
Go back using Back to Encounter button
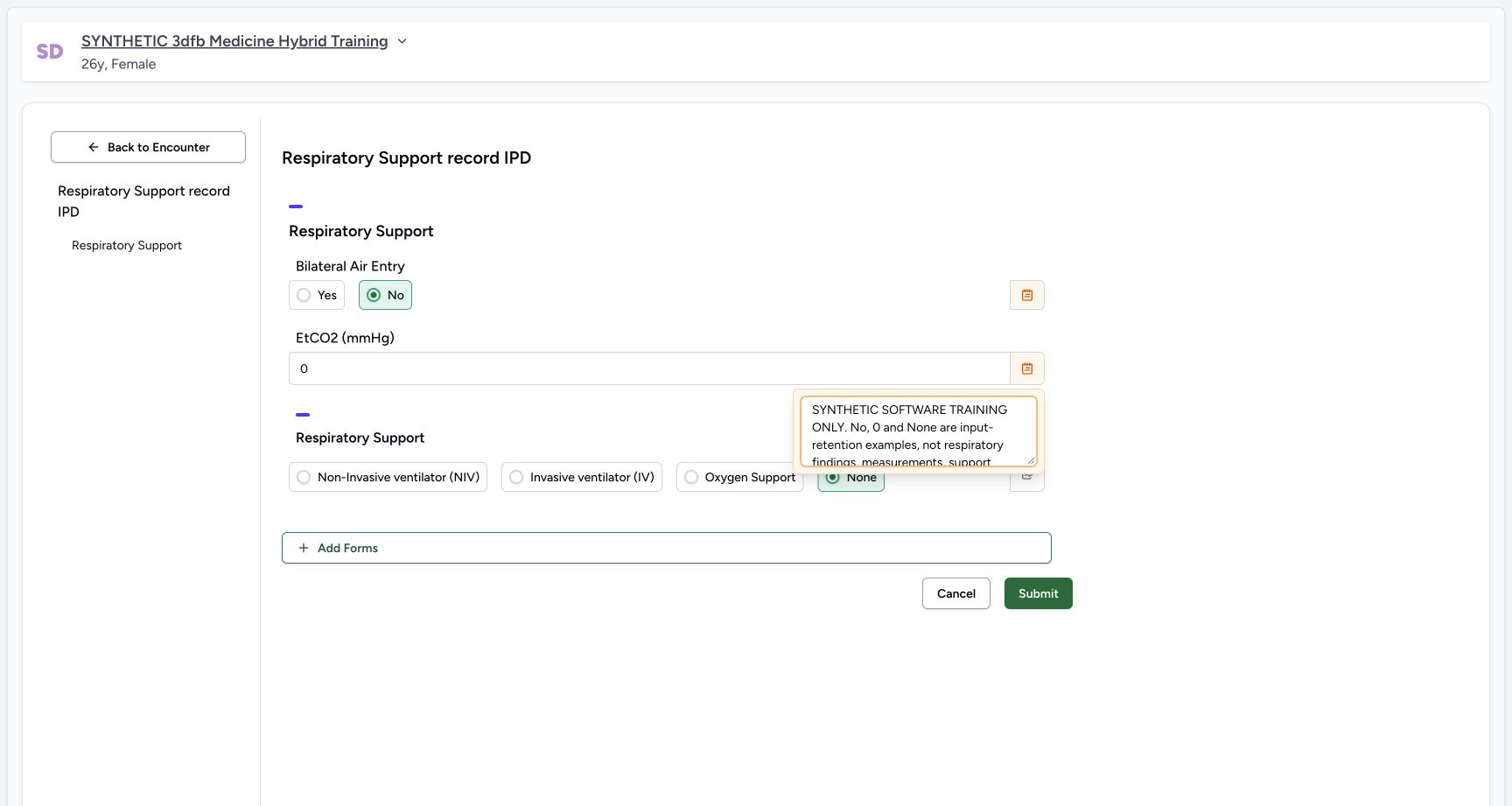tap(148, 147)
